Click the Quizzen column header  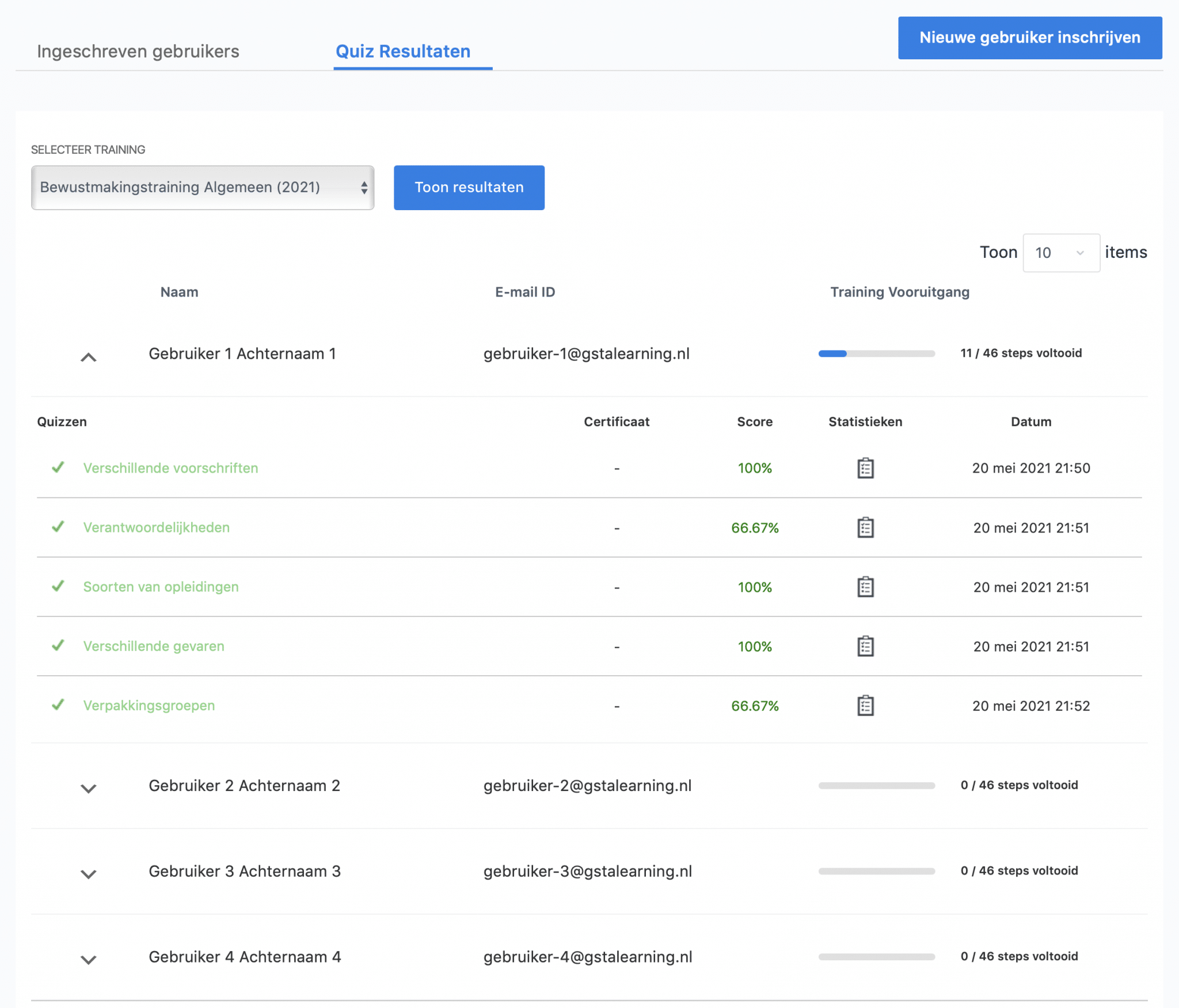click(x=62, y=421)
